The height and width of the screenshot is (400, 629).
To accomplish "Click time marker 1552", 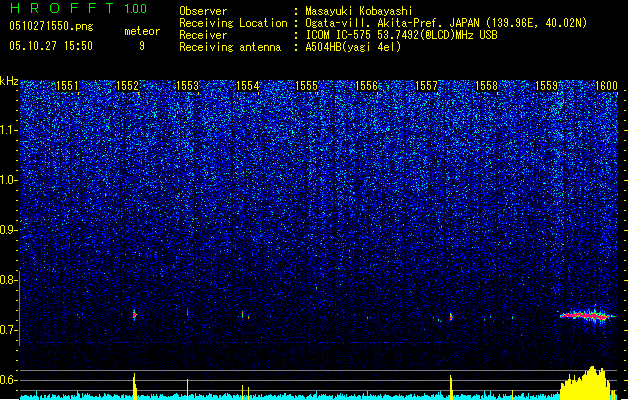I will 128,86.
